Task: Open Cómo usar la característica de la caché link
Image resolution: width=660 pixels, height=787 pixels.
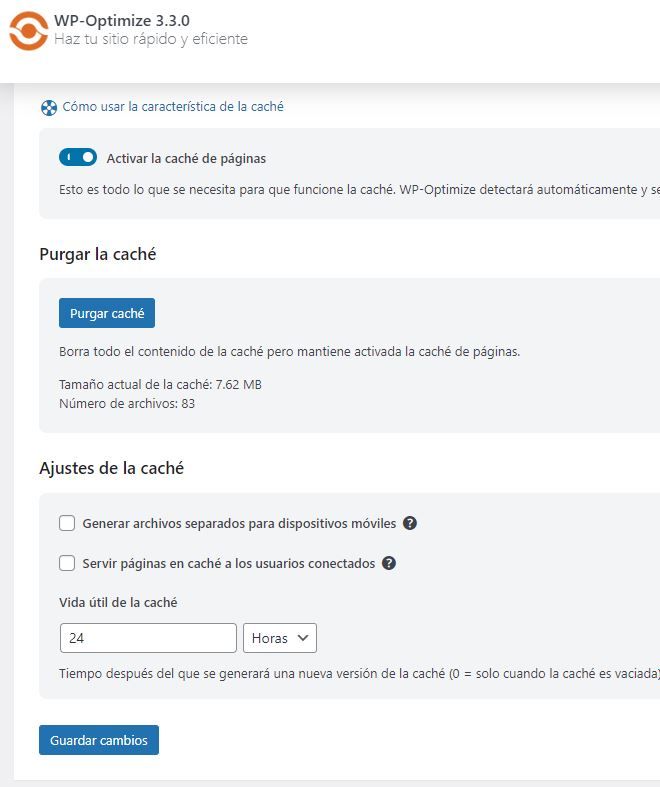Action: pyautogui.click(x=173, y=106)
